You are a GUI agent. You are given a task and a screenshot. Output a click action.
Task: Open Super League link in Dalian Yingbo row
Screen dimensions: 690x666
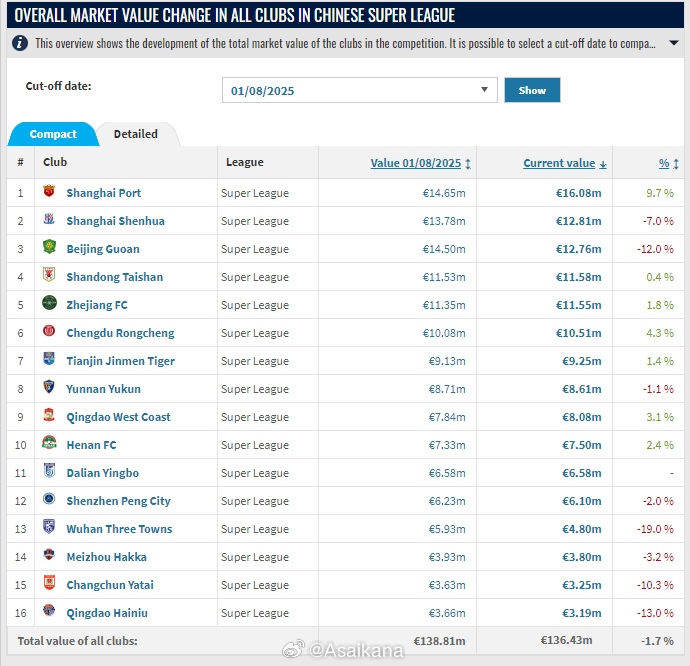pyautogui.click(x=255, y=473)
